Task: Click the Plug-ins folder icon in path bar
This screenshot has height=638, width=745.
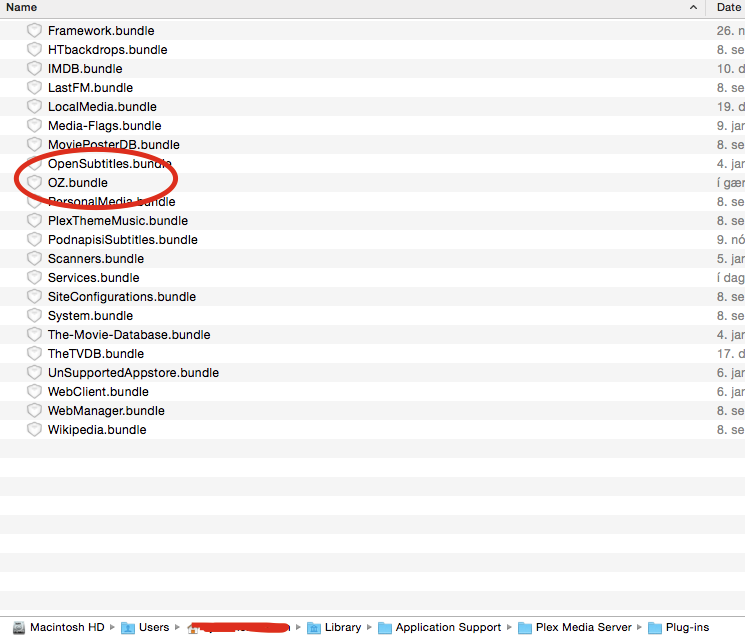Action: coord(654,628)
